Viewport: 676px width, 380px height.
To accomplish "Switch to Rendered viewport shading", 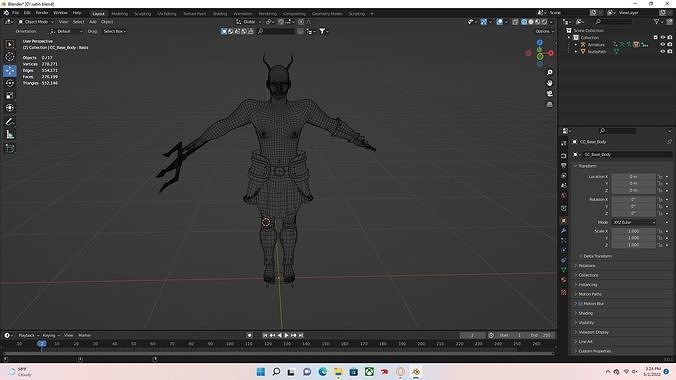I will click(545, 22).
